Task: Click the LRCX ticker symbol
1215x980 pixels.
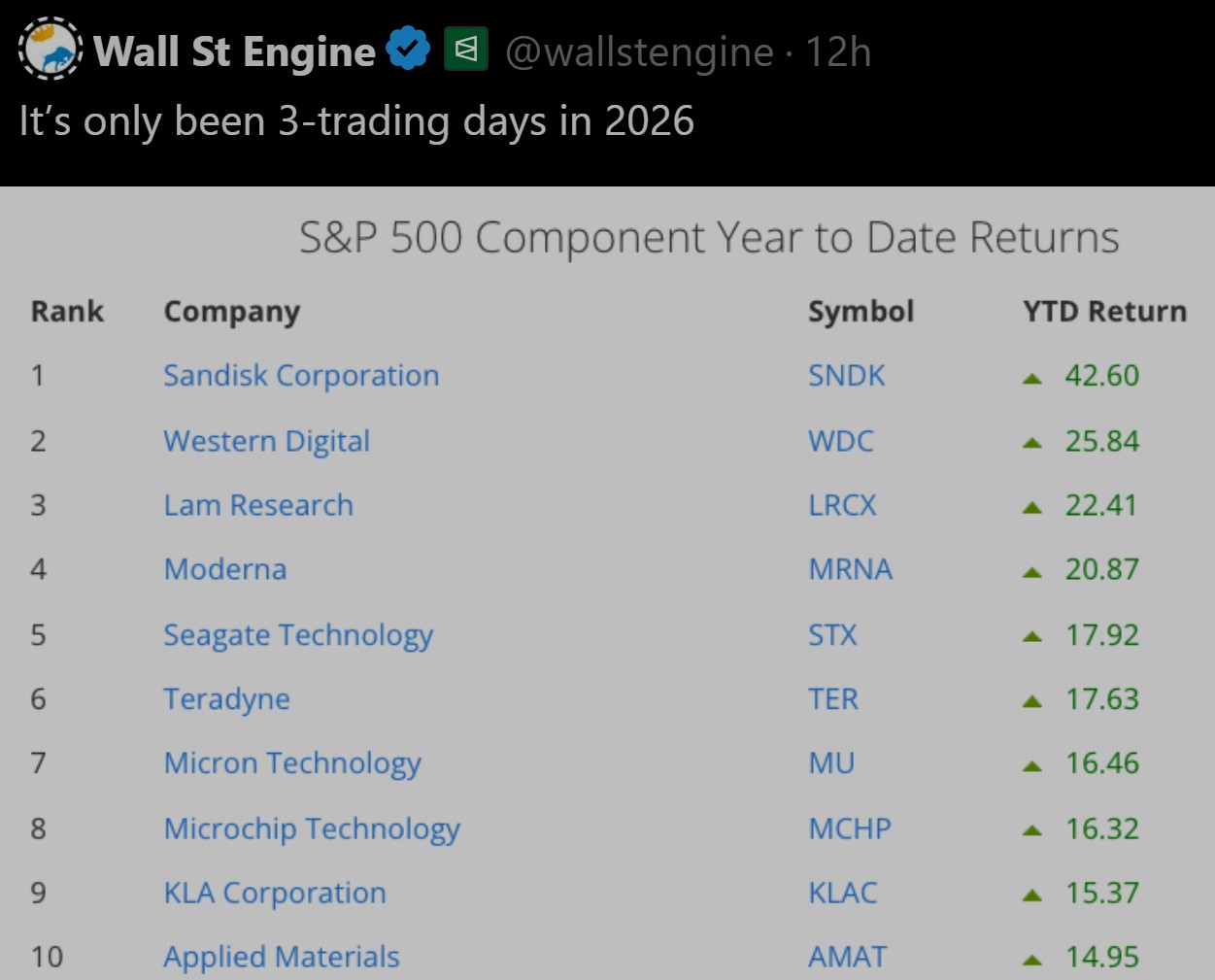Action: [x=843, y=505]
